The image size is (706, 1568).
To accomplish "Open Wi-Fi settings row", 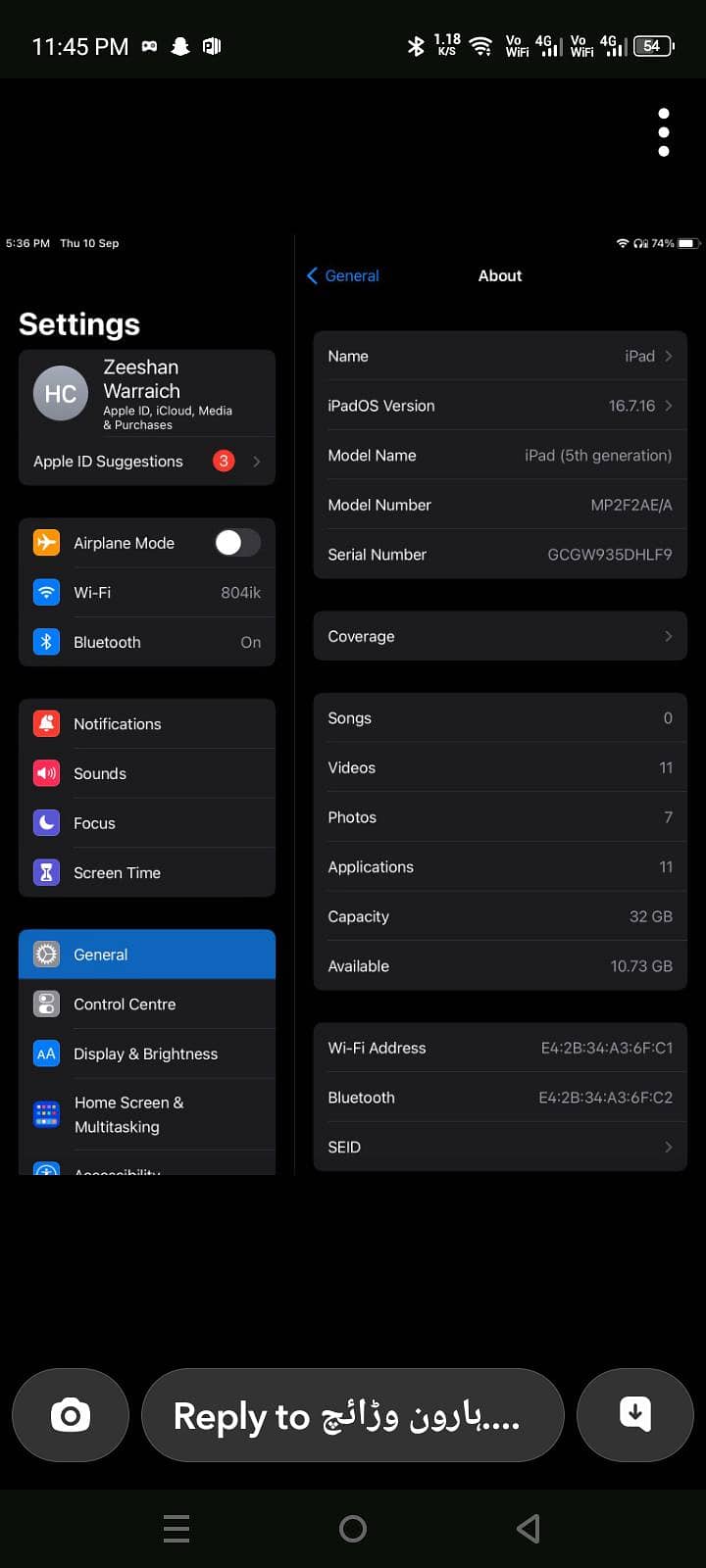I will coord(147,592).
